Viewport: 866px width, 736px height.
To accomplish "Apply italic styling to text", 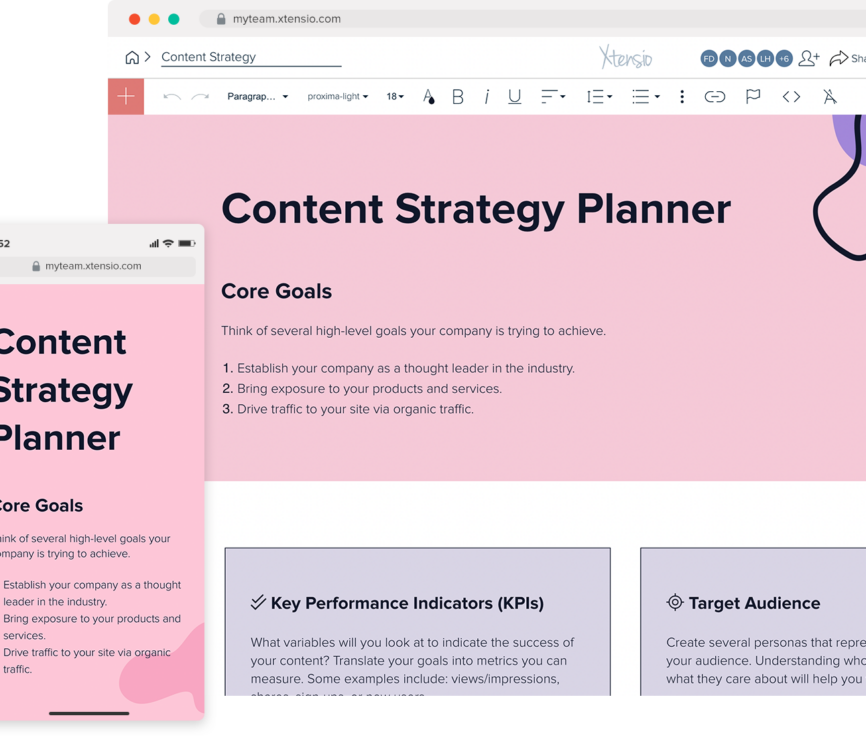I will pyautogui.click(x=486, y=96).
